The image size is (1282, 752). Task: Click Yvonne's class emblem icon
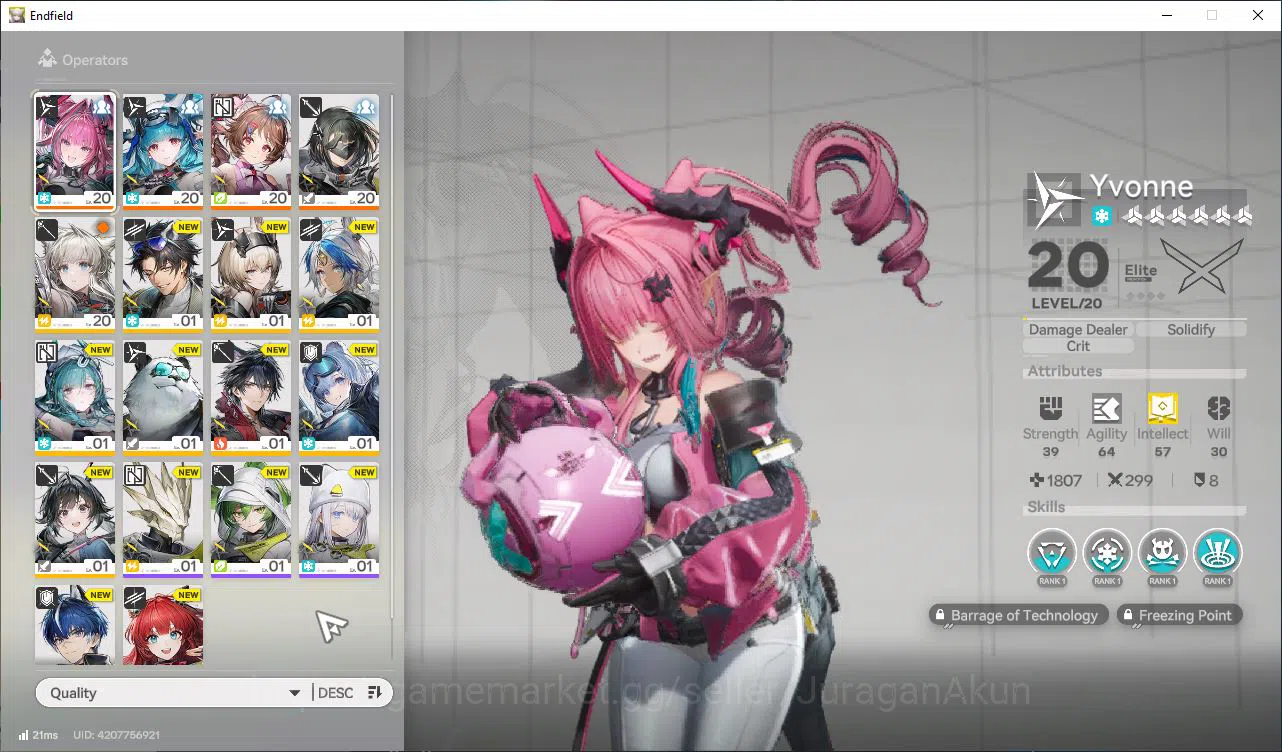(x=1055, y=200)
